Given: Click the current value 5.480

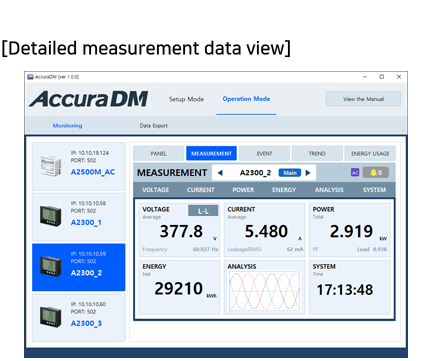Looking at the screenshot, I should (266, 231).
